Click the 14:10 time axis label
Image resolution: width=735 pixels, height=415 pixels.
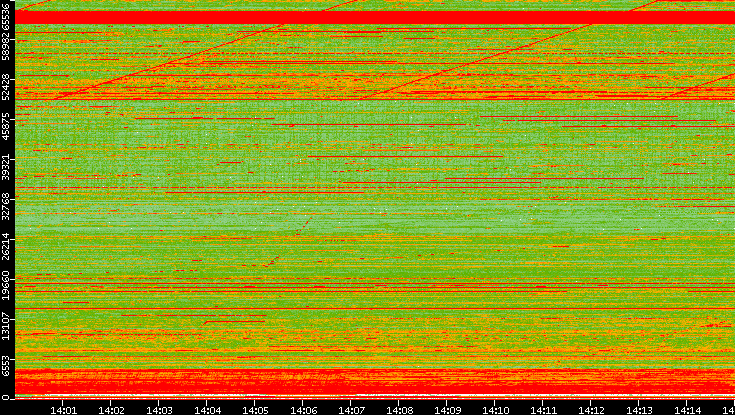point(495,410)
